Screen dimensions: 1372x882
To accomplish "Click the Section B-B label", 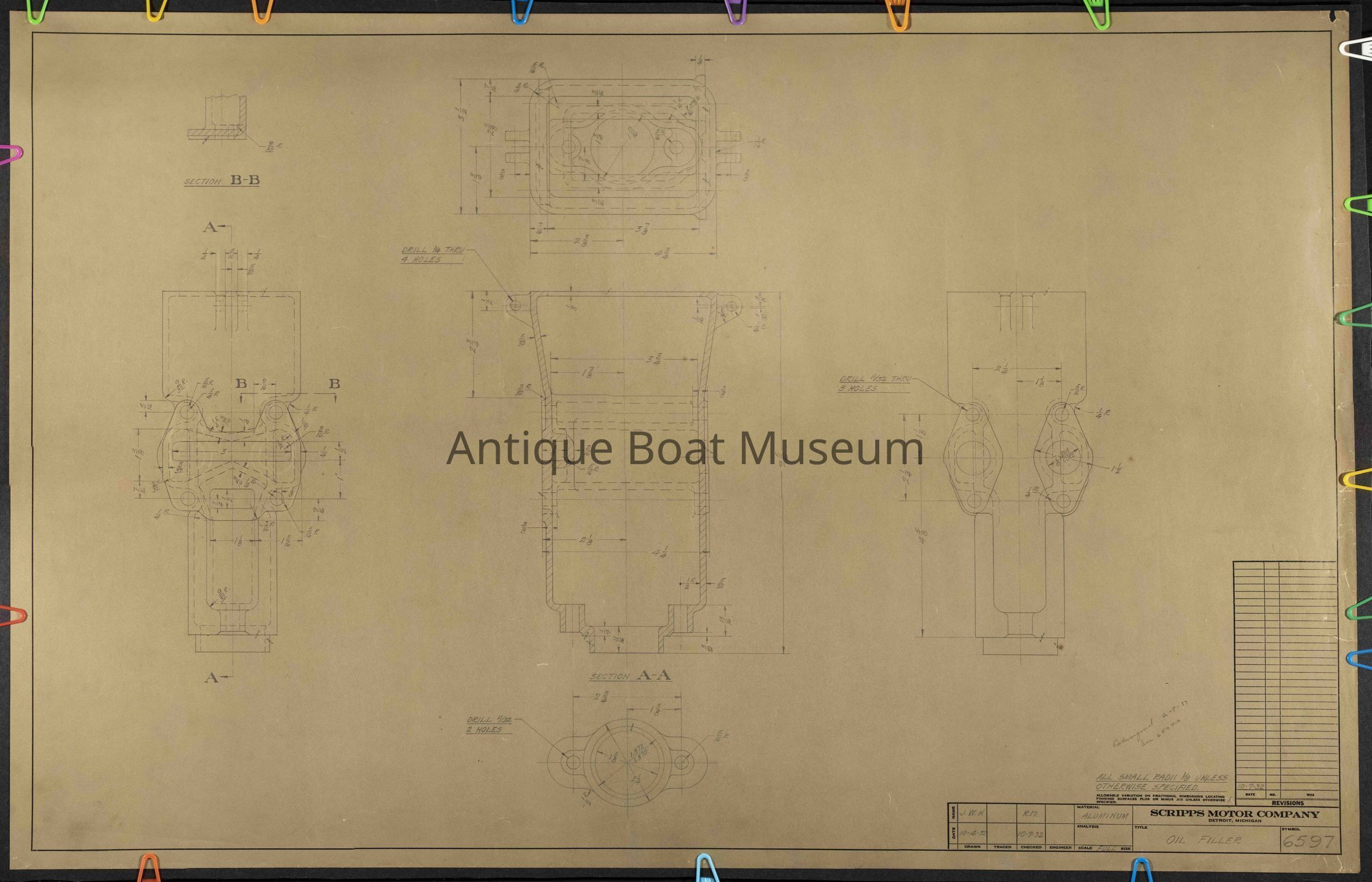I will click(222, 181).
